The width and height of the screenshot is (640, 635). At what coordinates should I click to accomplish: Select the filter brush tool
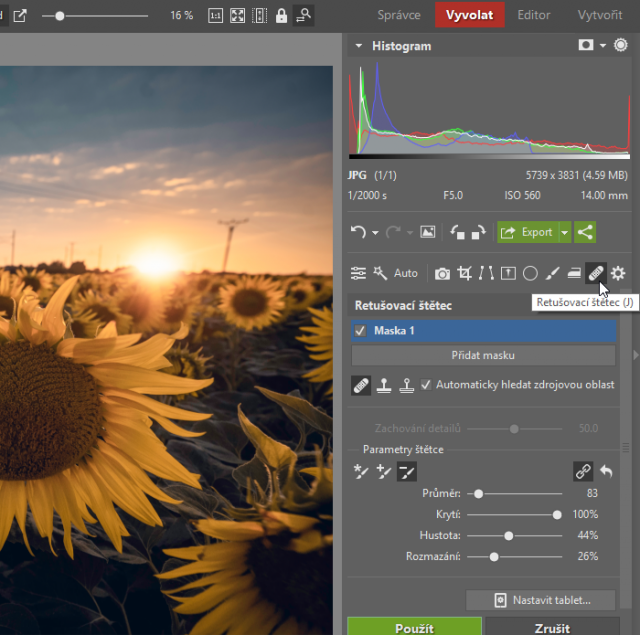coord(552,273)
